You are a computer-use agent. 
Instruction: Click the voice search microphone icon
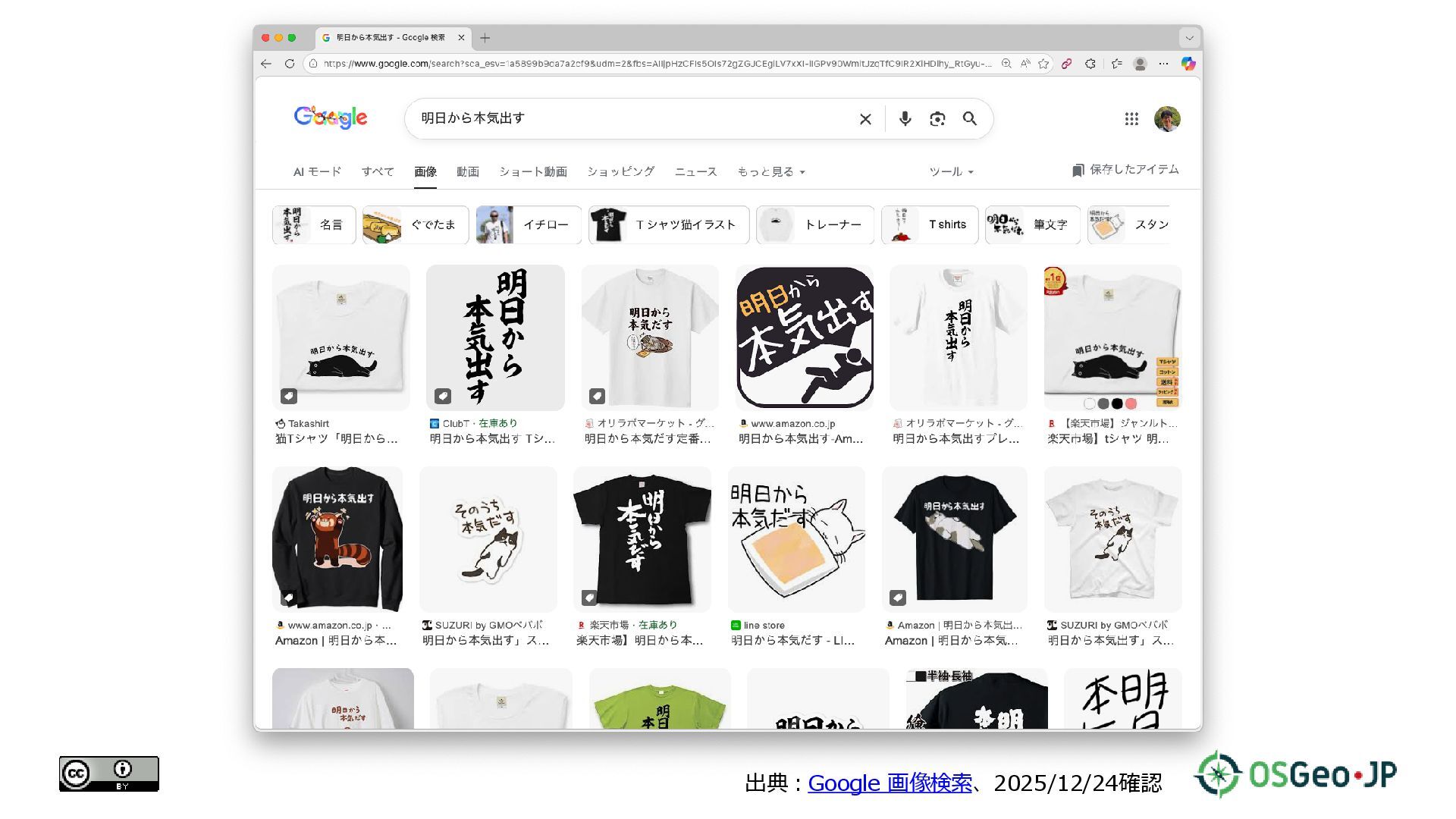pos(905,119)
